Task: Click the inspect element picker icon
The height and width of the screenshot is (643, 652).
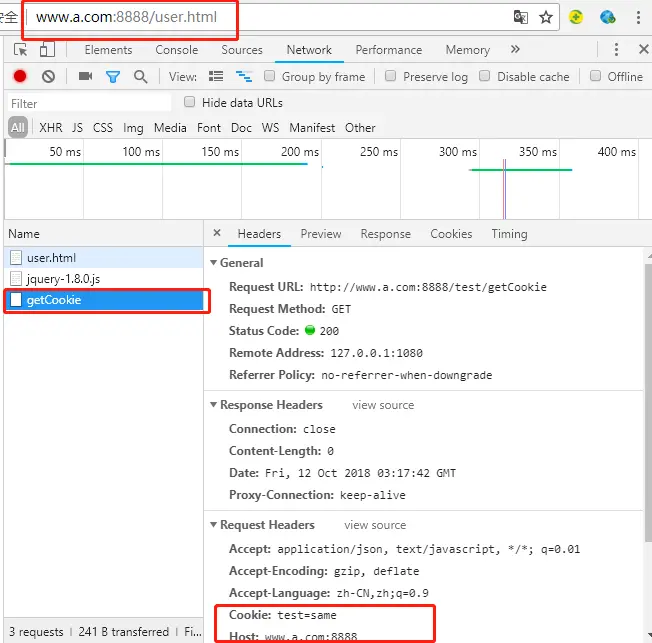Action: click(x=20, y=50)
